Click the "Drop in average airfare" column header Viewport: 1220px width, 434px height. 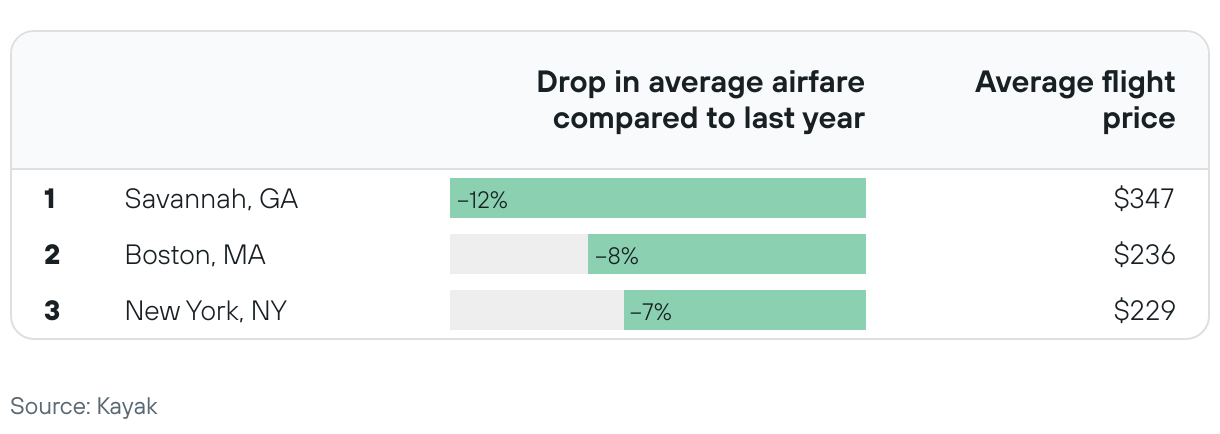pos(700,100)
